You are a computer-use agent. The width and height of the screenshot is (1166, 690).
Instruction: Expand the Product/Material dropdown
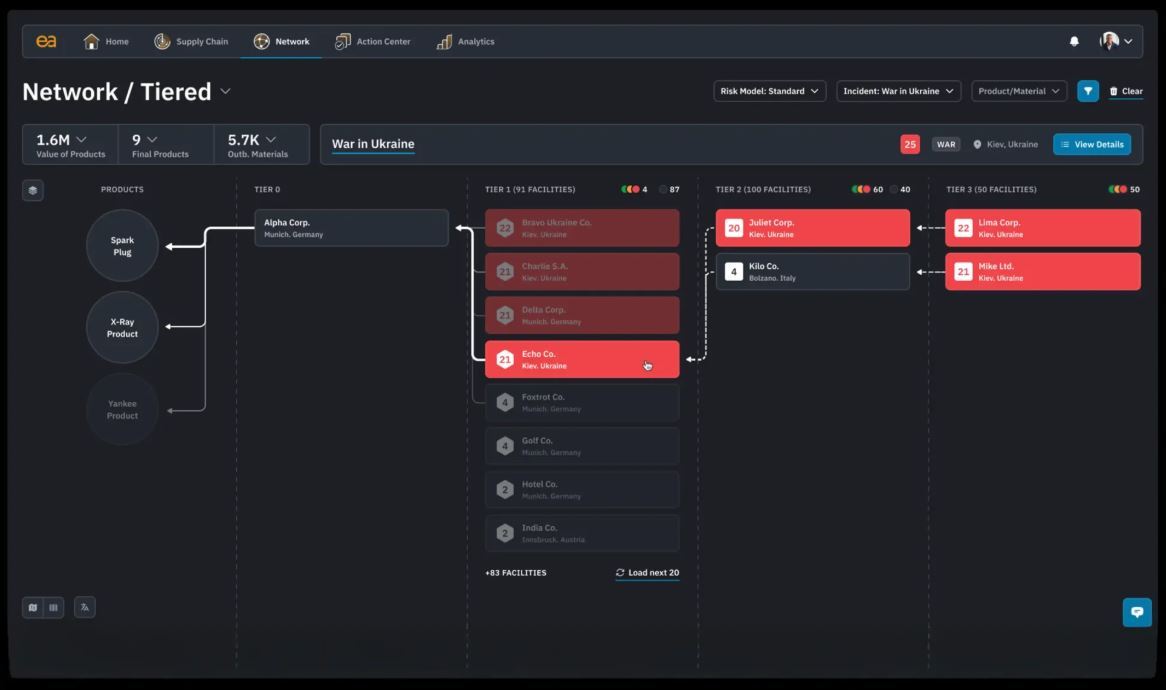(x=1018, y=91)
